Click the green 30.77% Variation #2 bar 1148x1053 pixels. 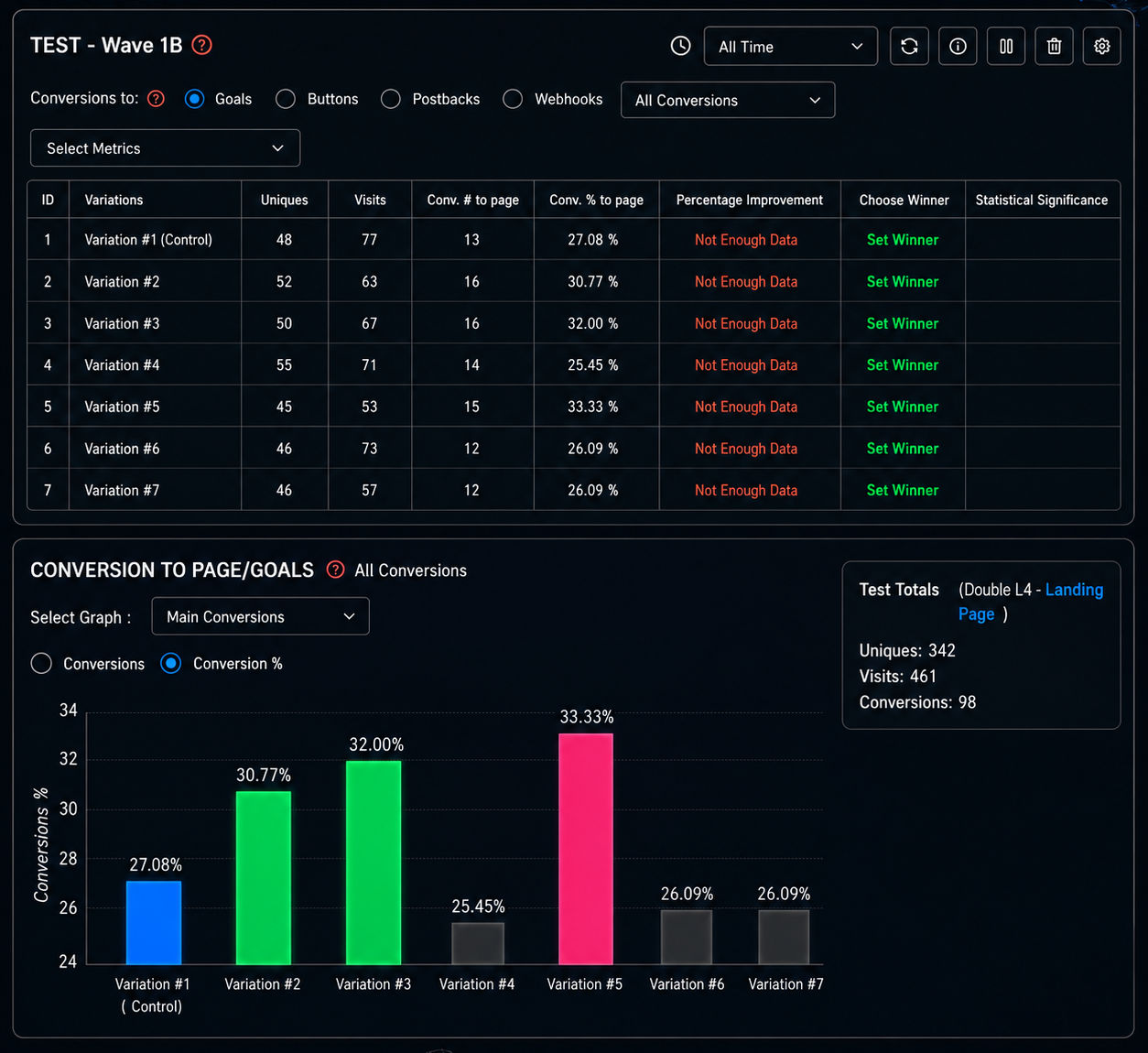coord(264,877)
